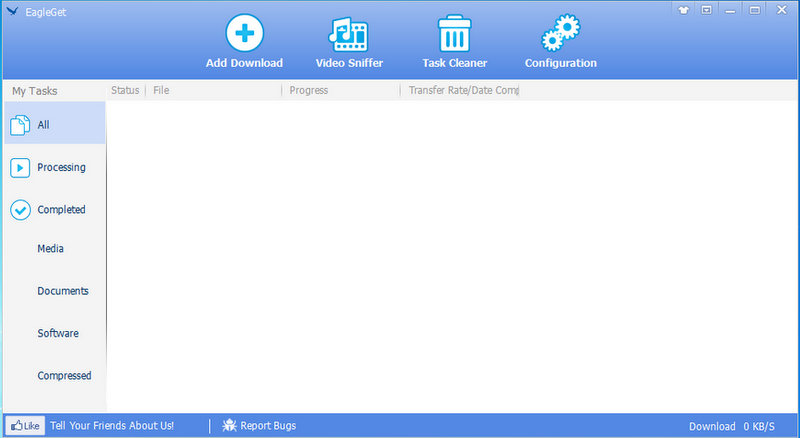This screenshot has height=438, width=800.
Task: Click the EagleGet logo icon
Action: (x=12, y=11)
